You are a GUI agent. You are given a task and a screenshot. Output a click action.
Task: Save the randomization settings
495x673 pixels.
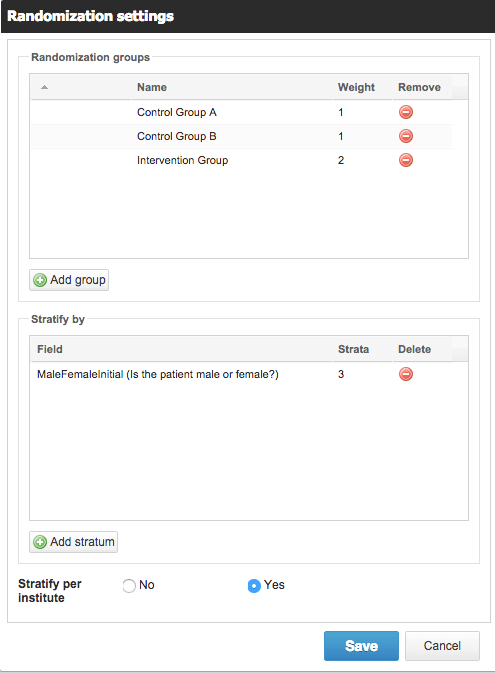click(x=361, y=646)
